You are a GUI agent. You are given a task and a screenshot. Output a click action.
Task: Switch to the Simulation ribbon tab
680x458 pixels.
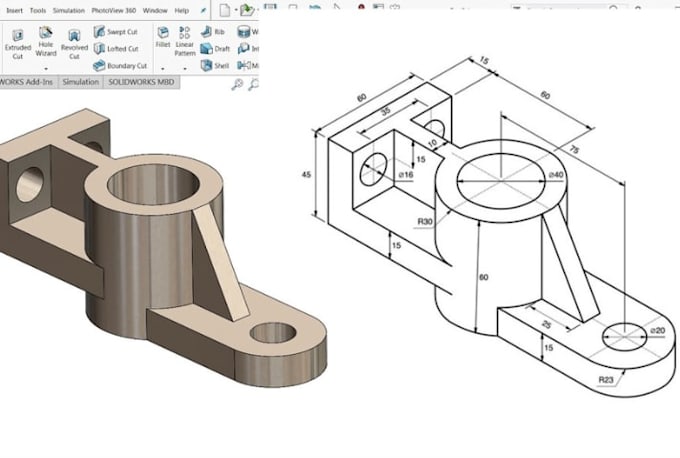(81, 82)
